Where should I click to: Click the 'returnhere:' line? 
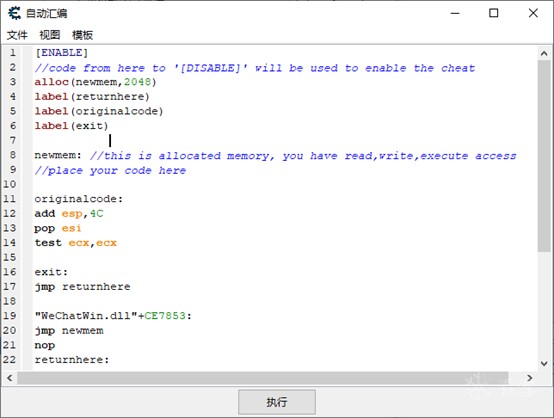pyautogui.click(x=72, y=360)
